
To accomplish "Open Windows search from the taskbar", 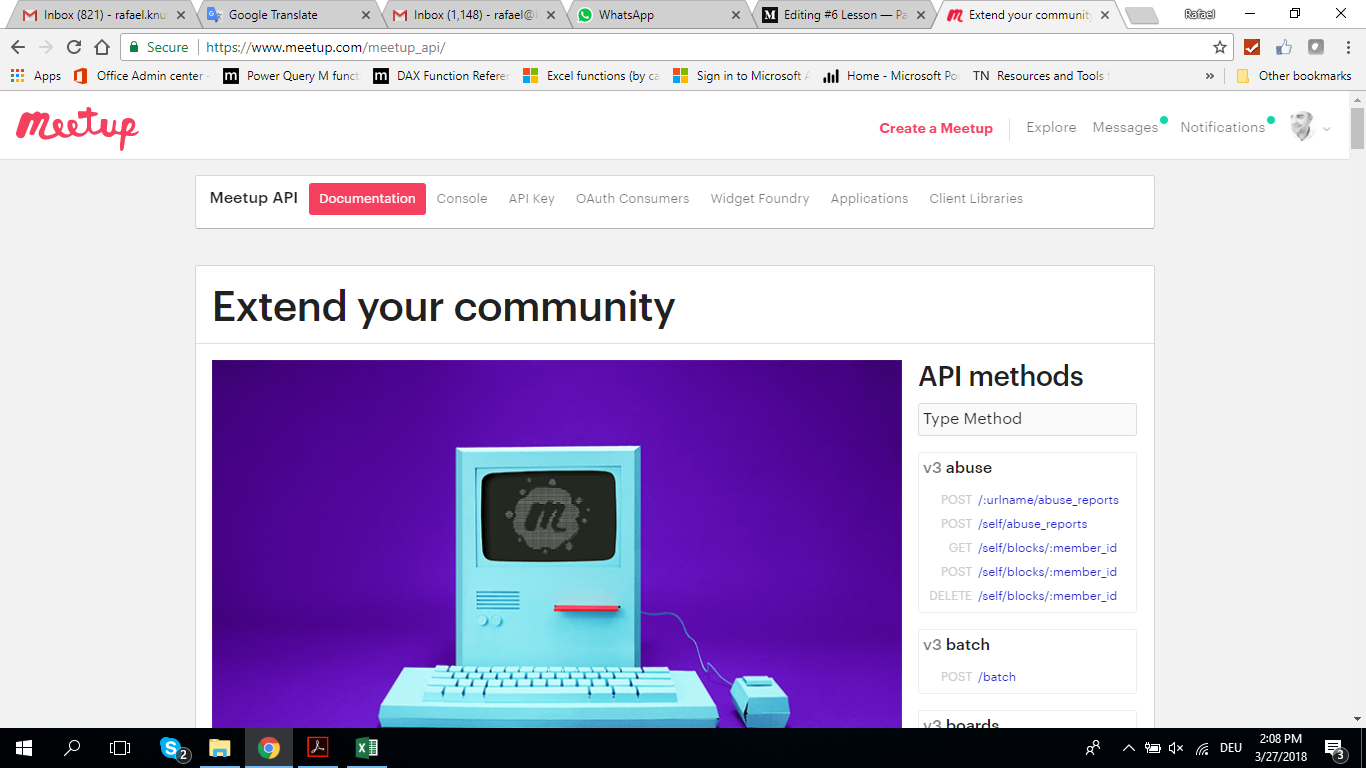I will pos(72,748).
